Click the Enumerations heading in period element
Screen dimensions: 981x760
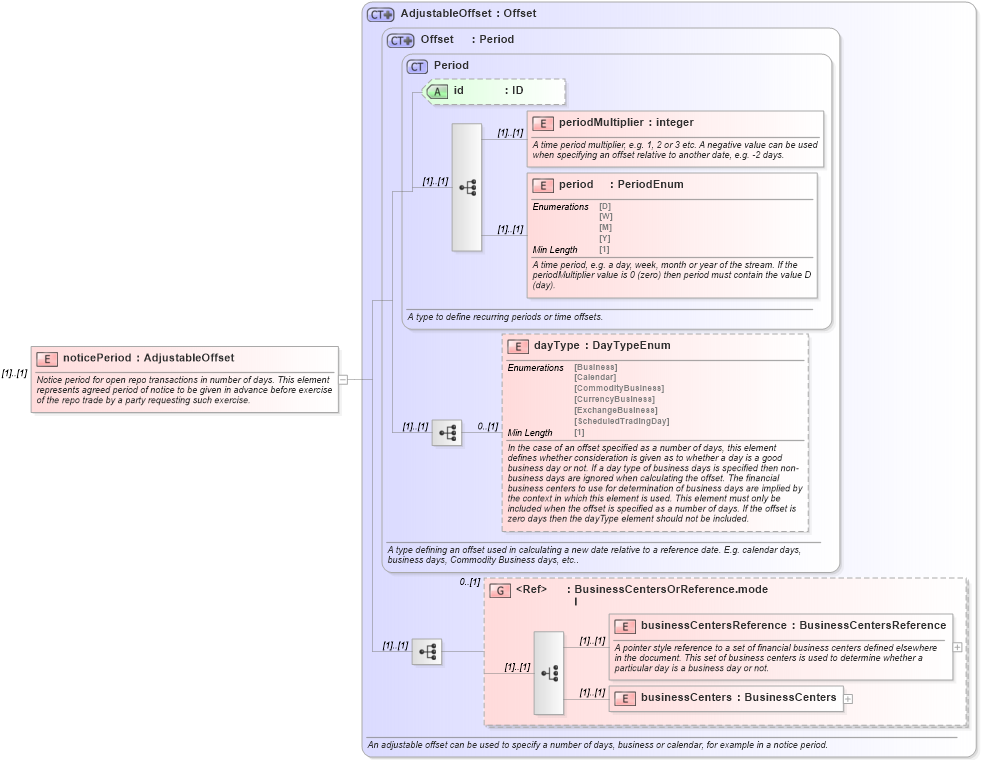point(561,207)
